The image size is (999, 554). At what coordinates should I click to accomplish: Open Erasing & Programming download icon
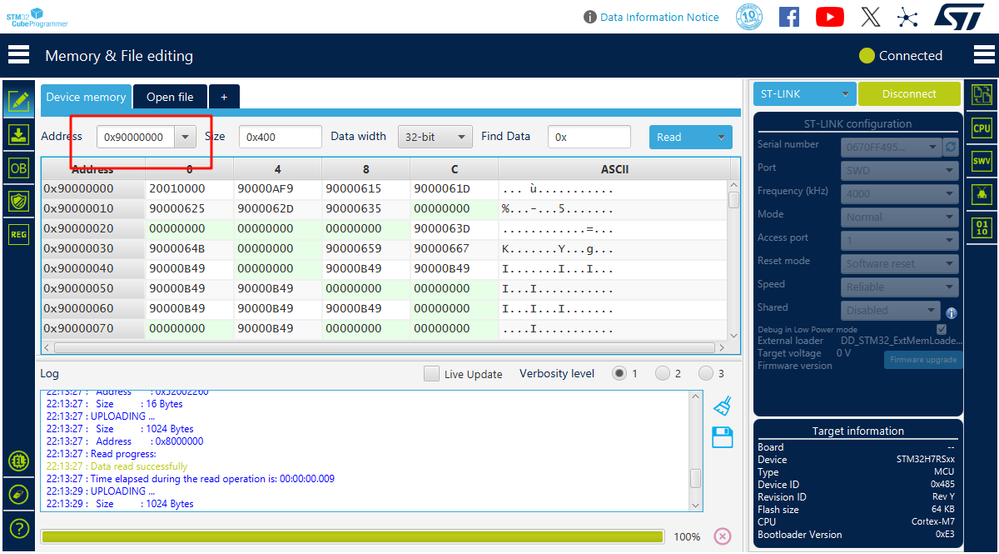coord(18,134)
